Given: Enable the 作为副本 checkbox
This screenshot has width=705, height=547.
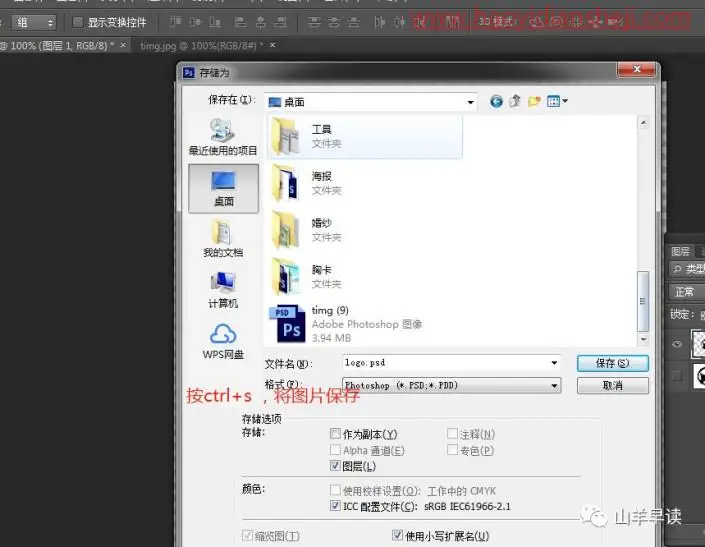Looking at the screenshot, I should pyautogui.click(x=335, y=434).
